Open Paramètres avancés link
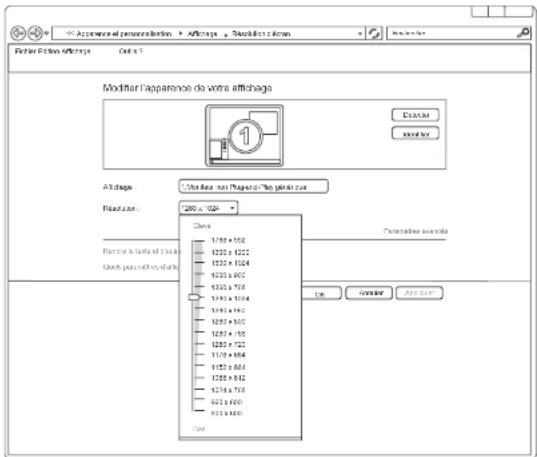 click(x=415, y=231)
